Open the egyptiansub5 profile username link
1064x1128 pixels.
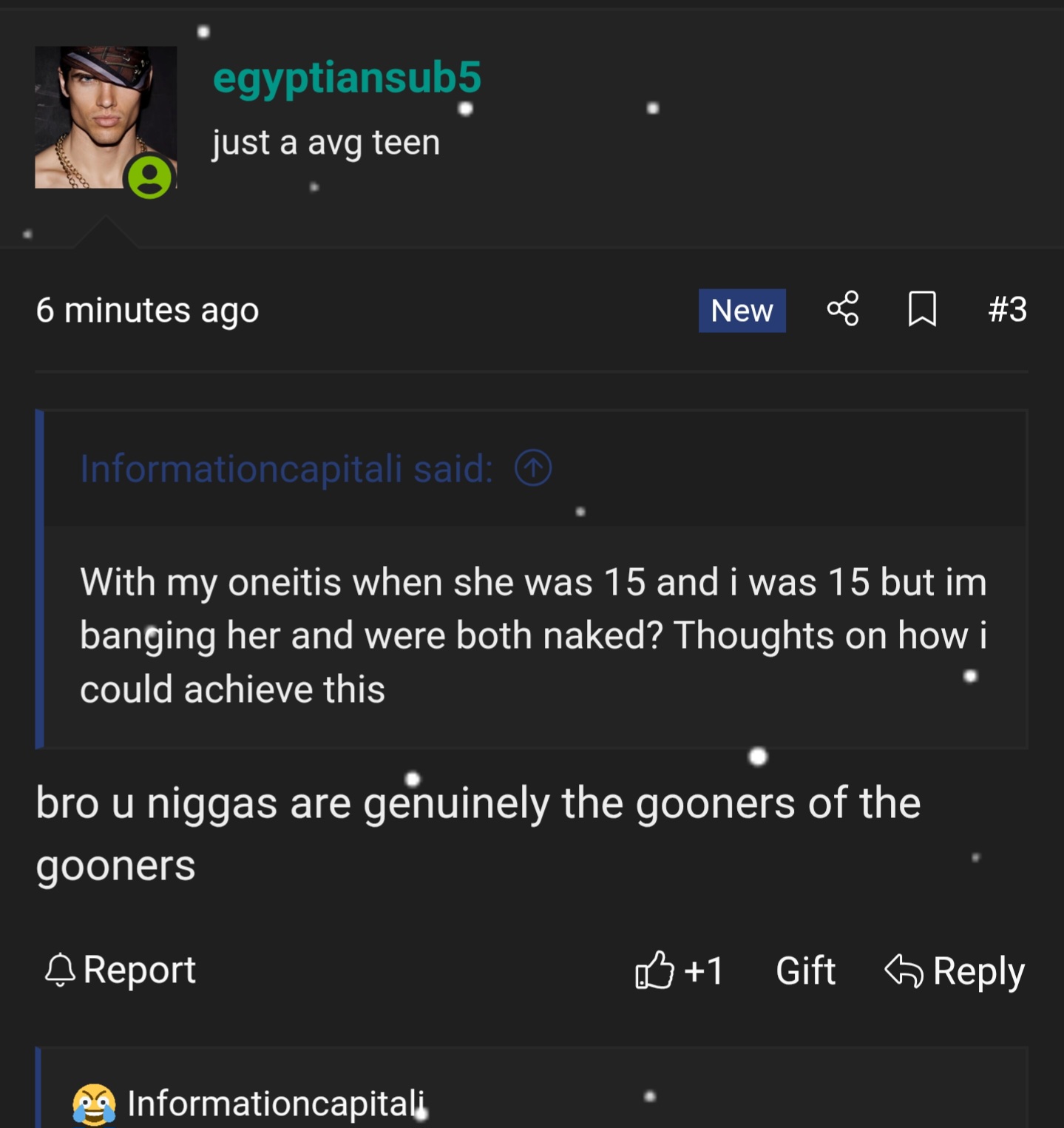(347, 78)
